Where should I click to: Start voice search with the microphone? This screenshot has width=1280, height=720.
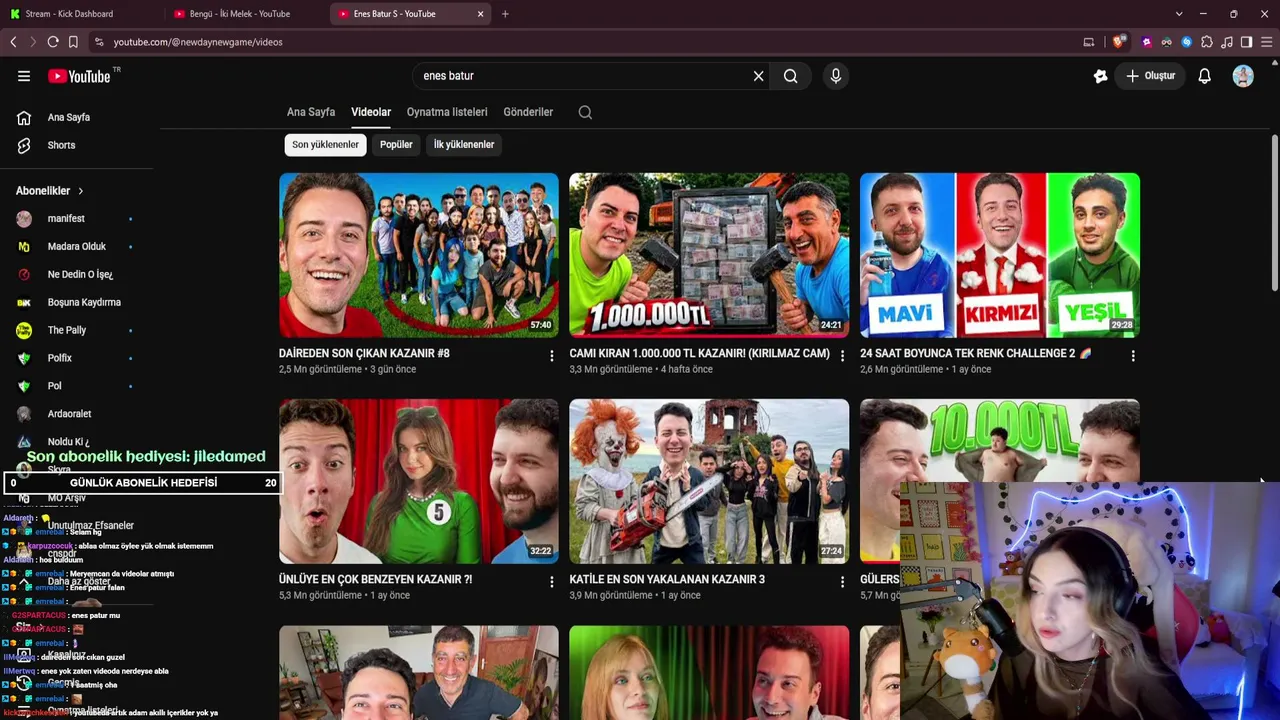tap(836, 76)
